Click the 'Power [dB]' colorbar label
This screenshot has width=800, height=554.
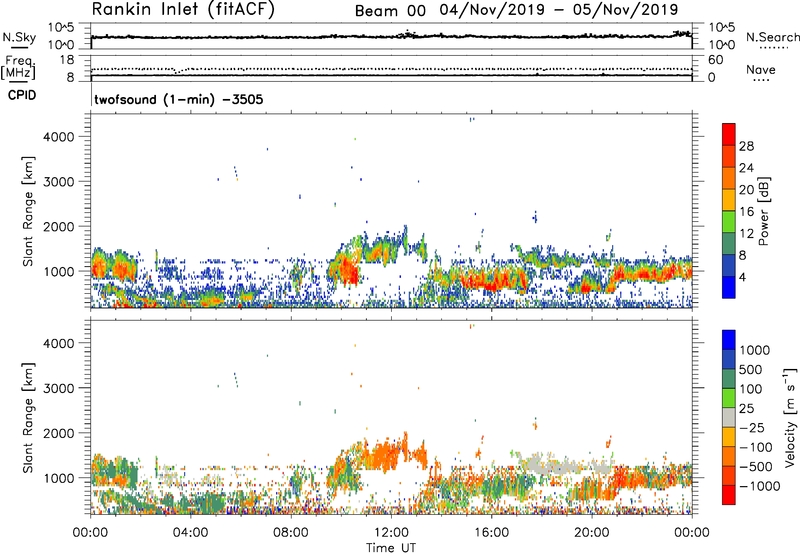pos(764,211)
